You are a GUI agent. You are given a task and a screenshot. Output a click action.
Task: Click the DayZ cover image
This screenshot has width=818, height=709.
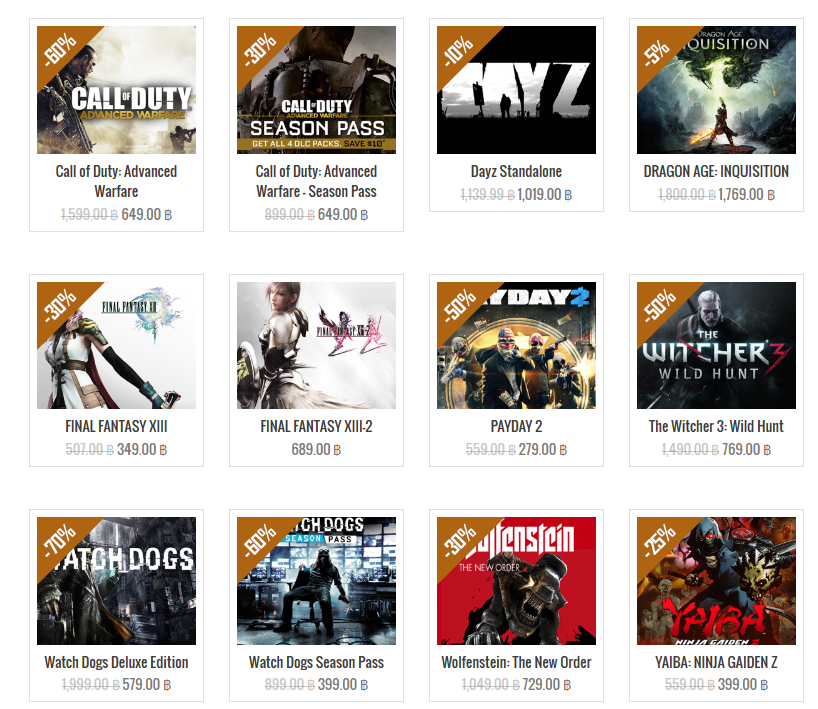pos(516,90)
